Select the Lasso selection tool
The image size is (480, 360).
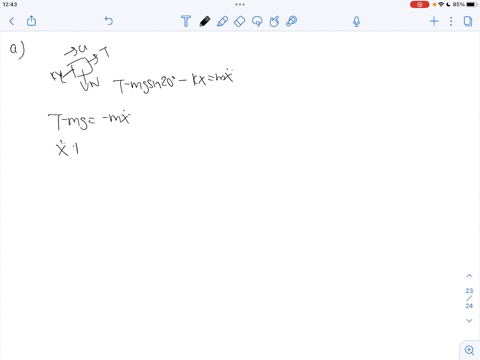(x=257, y=22)
